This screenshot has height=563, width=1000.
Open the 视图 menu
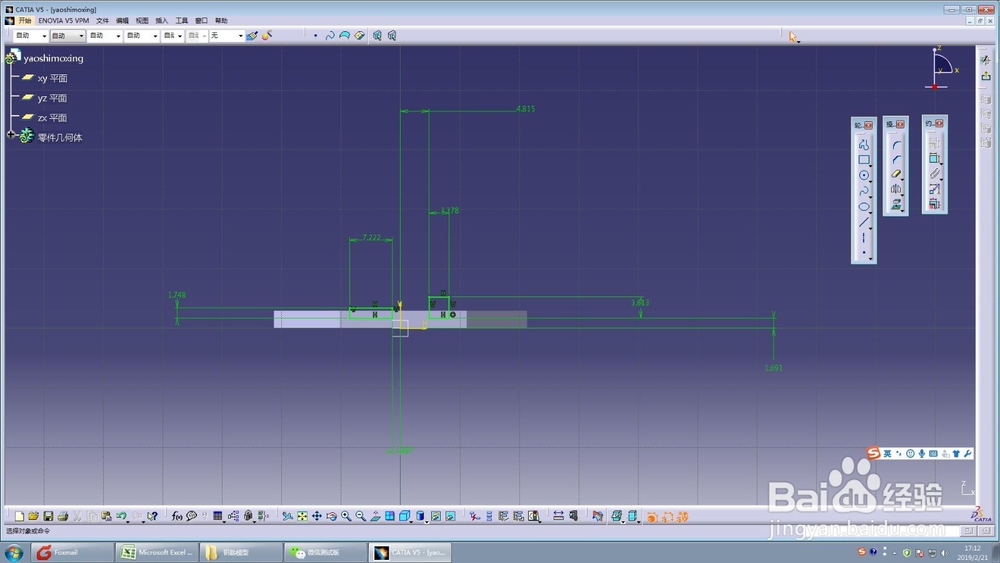(142, 20)
